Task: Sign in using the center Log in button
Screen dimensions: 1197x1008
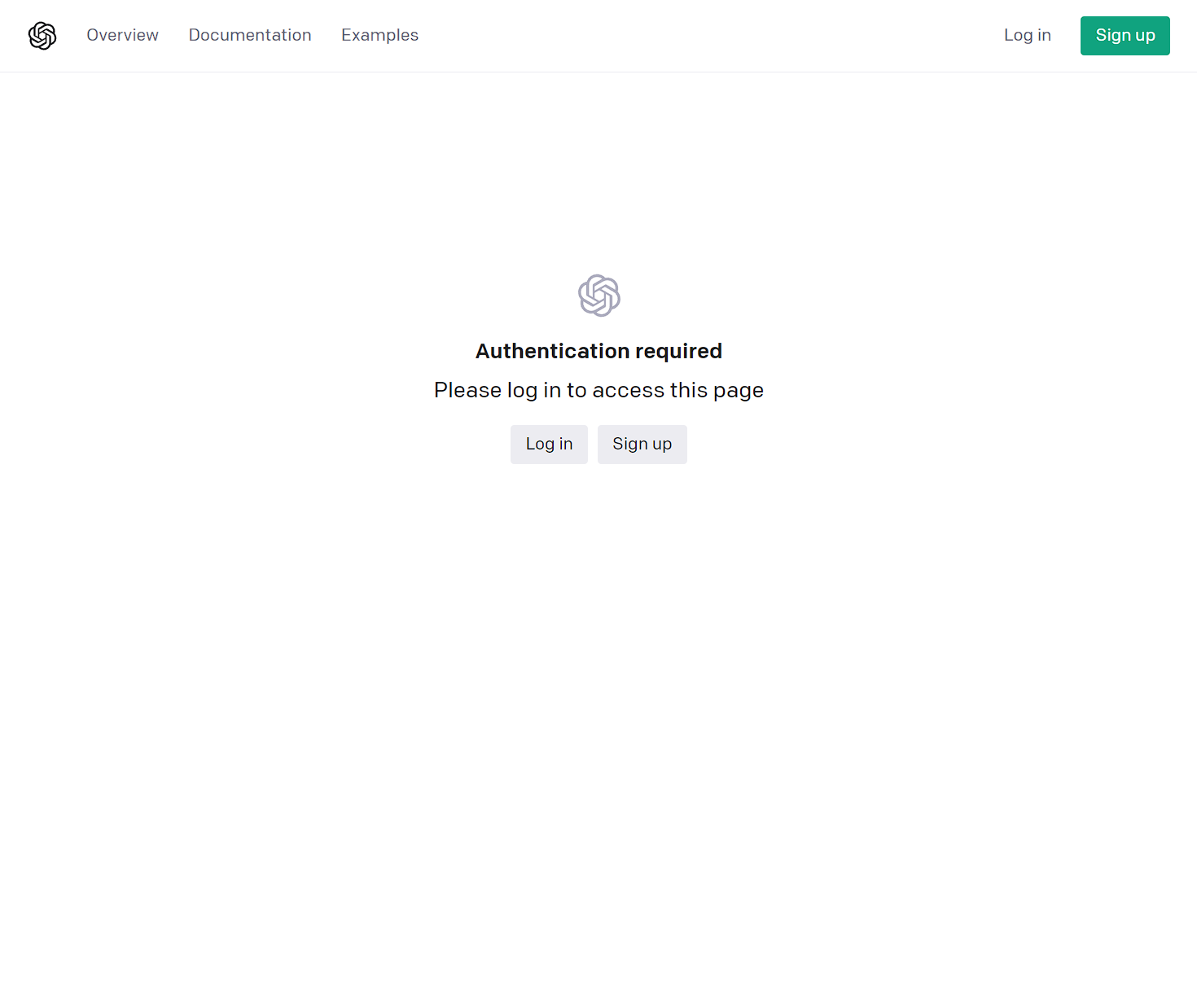Action: [549, 444]
